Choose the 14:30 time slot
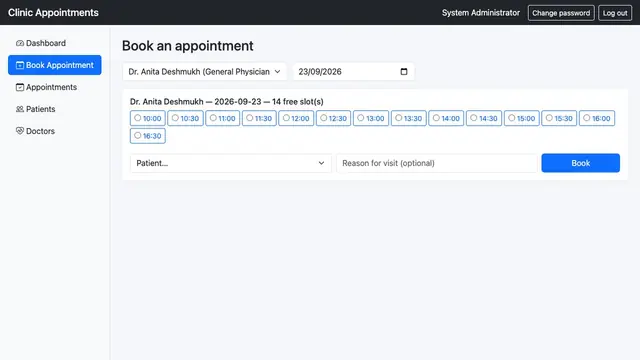This screenshot has height=360, width=640. [484, 118]
